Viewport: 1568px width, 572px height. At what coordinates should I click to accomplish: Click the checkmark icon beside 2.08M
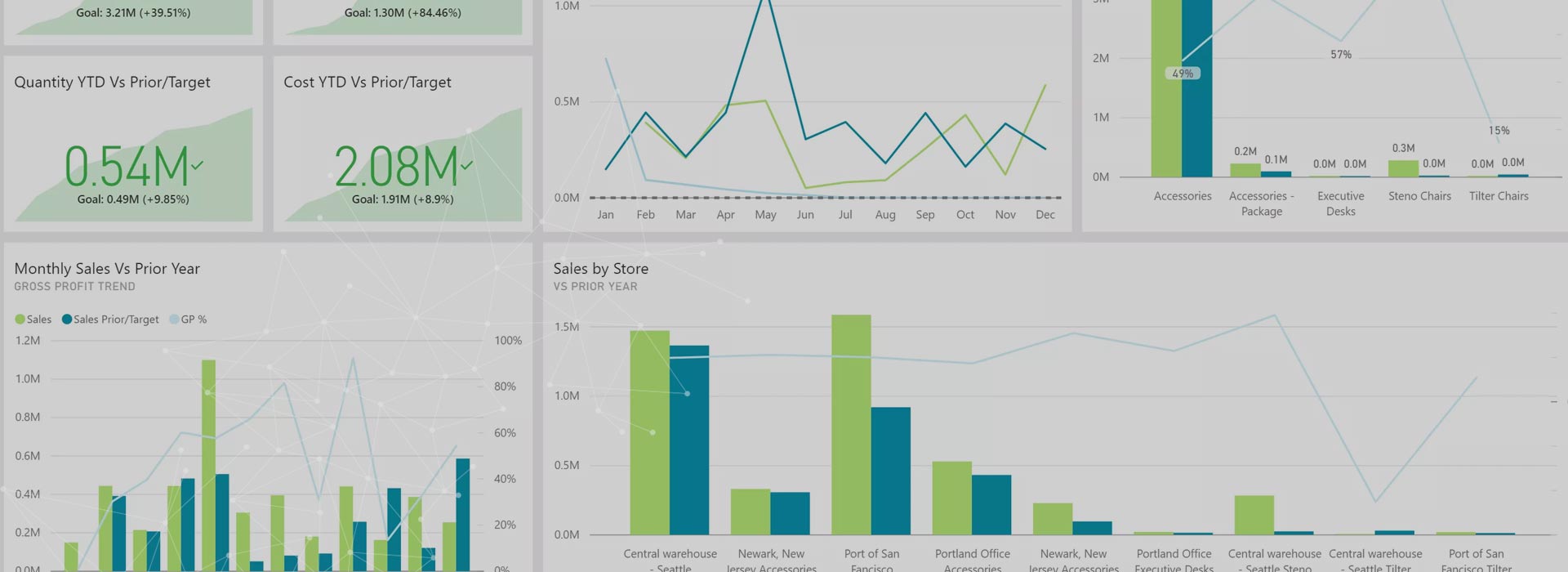click(x=466, y=165)
